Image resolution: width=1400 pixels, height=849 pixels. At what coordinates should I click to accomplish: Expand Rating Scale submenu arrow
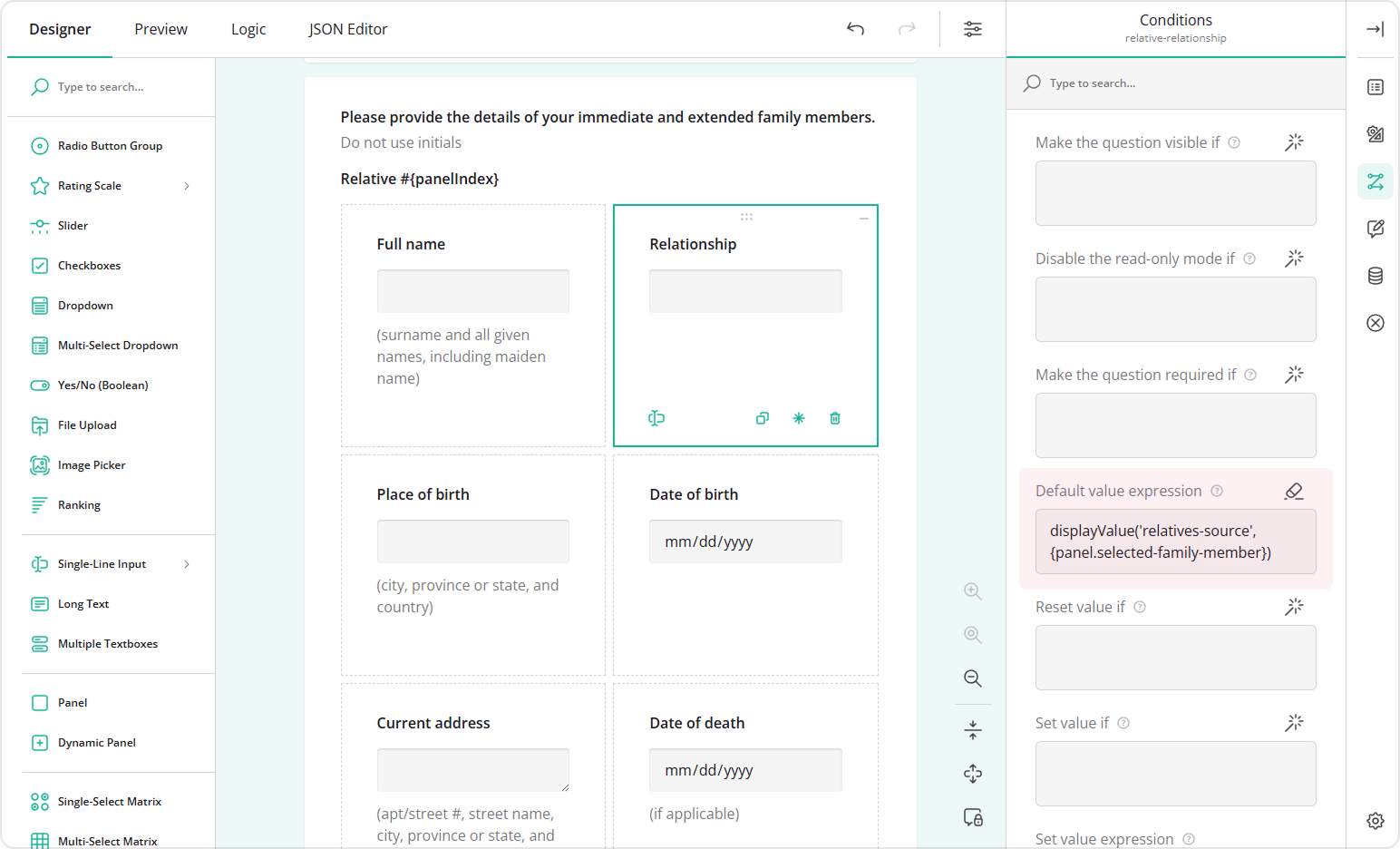[x=187, y=186]
